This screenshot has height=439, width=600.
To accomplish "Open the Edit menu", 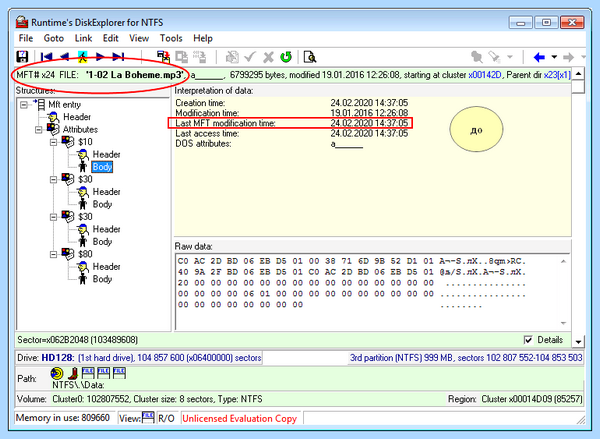I will tap(111, 38).
